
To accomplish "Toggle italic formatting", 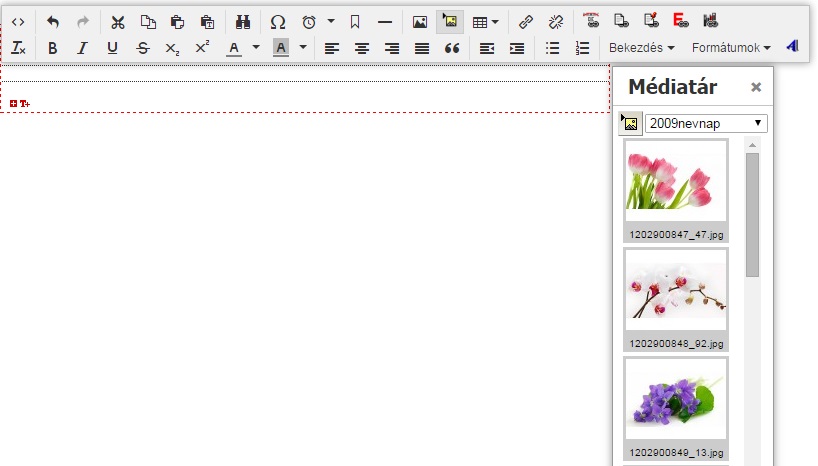I will (x=82, y=48).
